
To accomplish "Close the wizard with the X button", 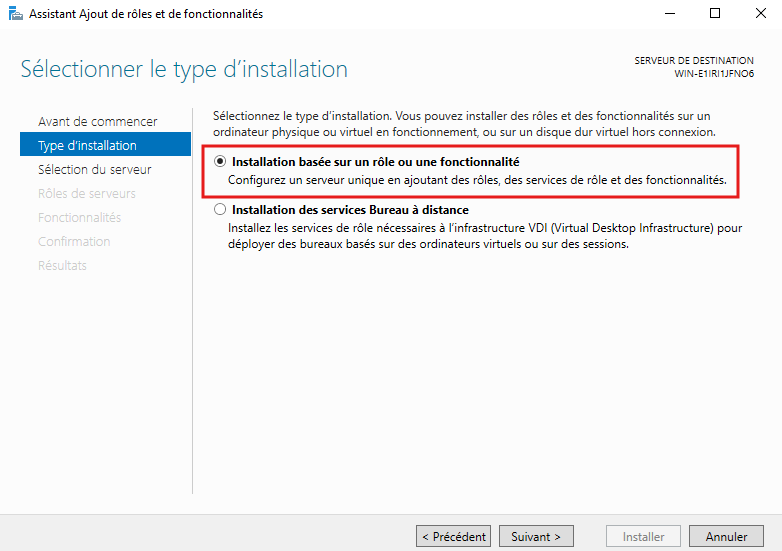I will [x=759, y=14].
